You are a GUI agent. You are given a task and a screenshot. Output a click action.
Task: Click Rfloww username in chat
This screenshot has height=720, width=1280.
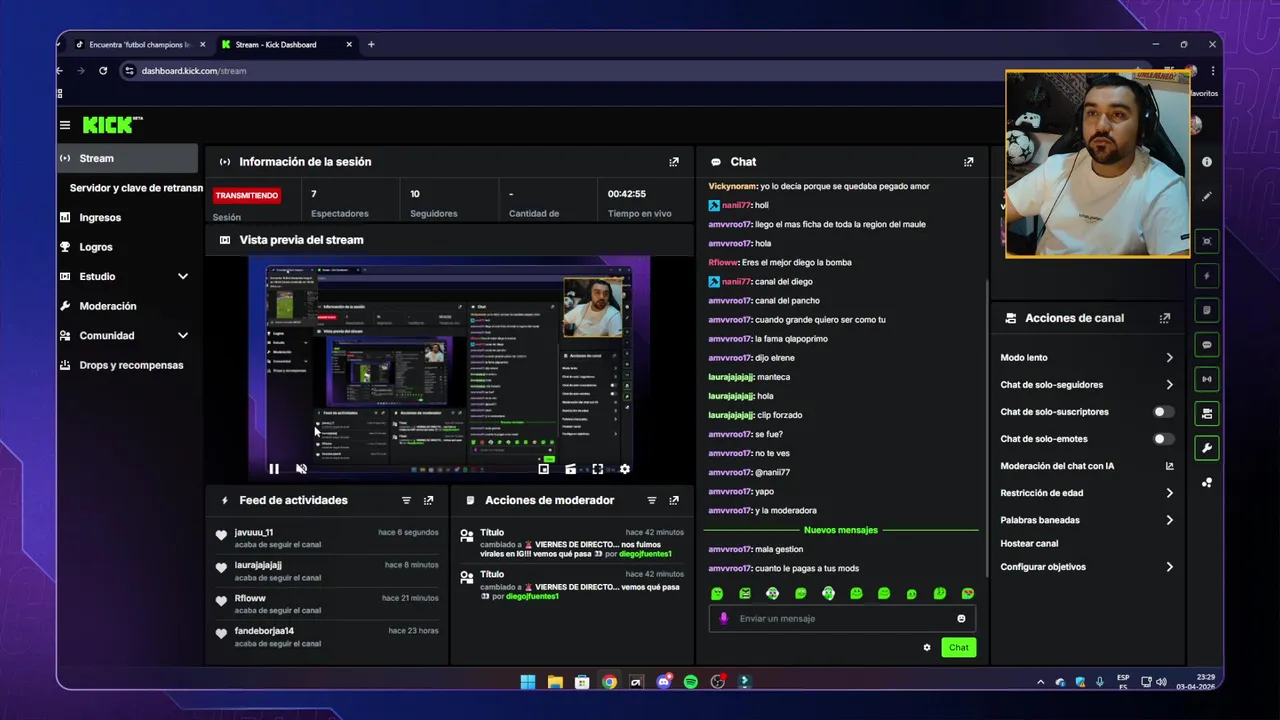point(723,263)
